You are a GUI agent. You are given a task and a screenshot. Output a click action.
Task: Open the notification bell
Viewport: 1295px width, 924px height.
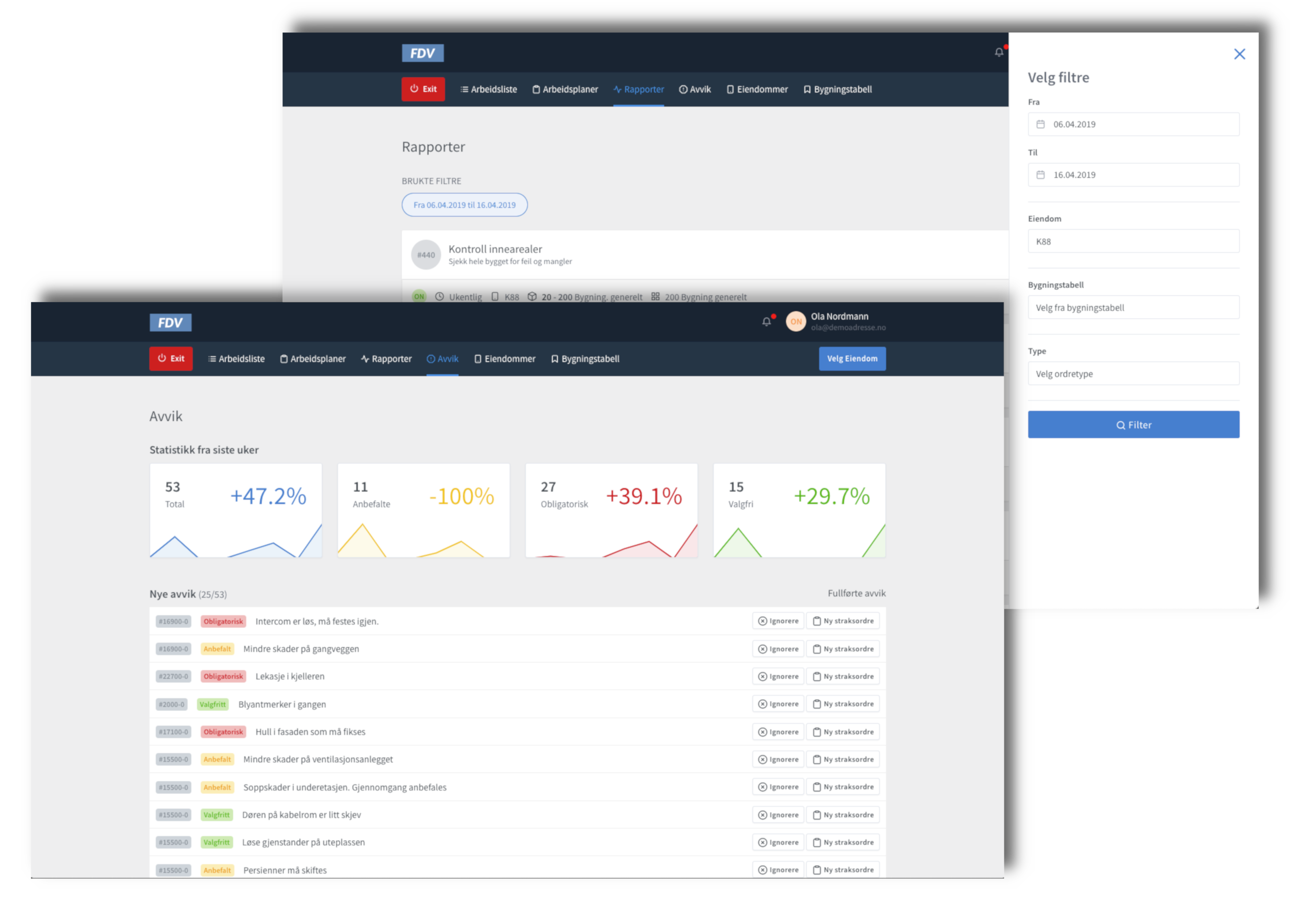pyautogui.click(x=766, y=321)
